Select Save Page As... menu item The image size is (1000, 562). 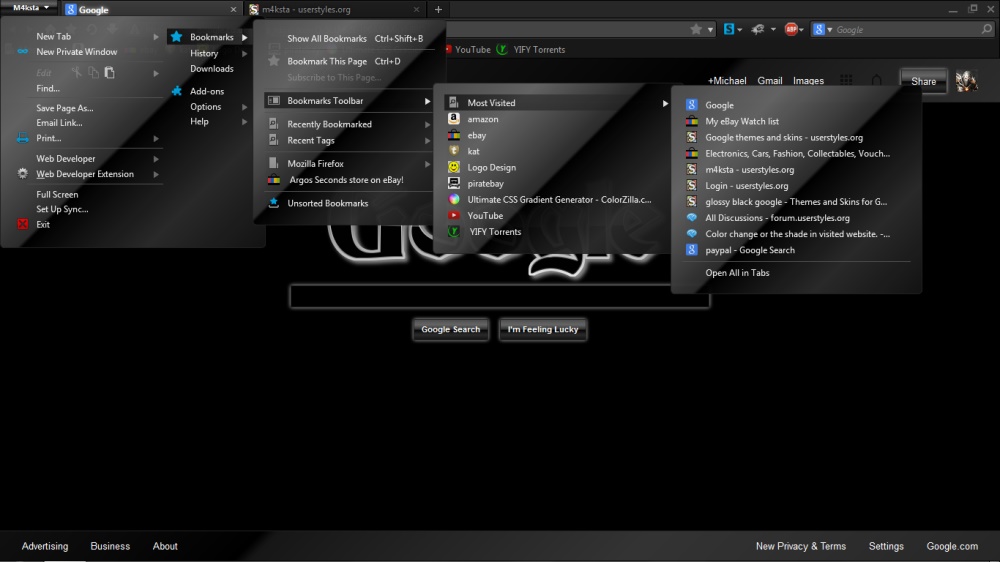[64, 108]
